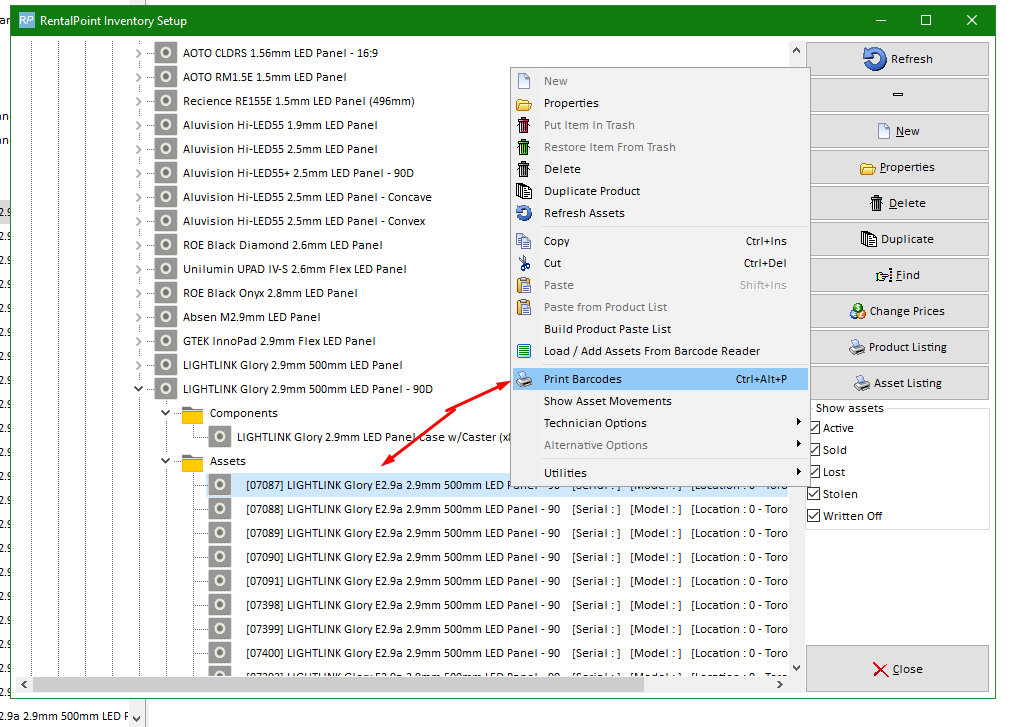Click the Product Listing button
The width and height of the screenshot is (1019, 727).
click(897, 348)
